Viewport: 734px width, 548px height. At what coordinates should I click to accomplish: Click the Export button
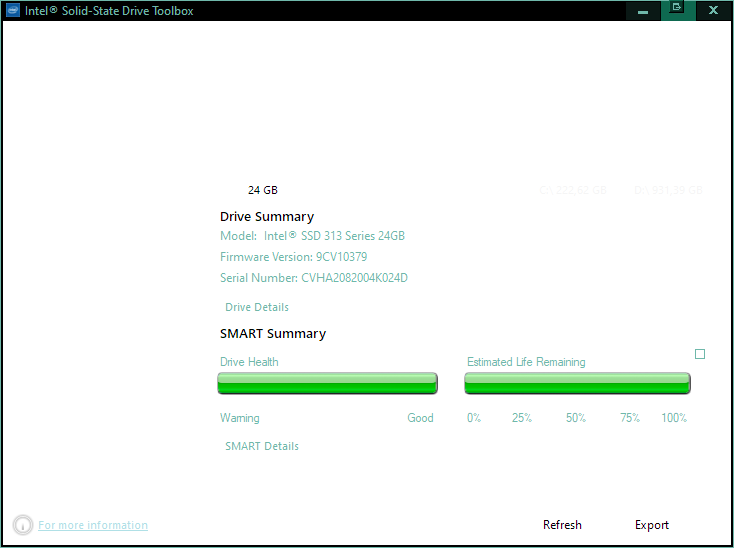[x=652, y=525]
